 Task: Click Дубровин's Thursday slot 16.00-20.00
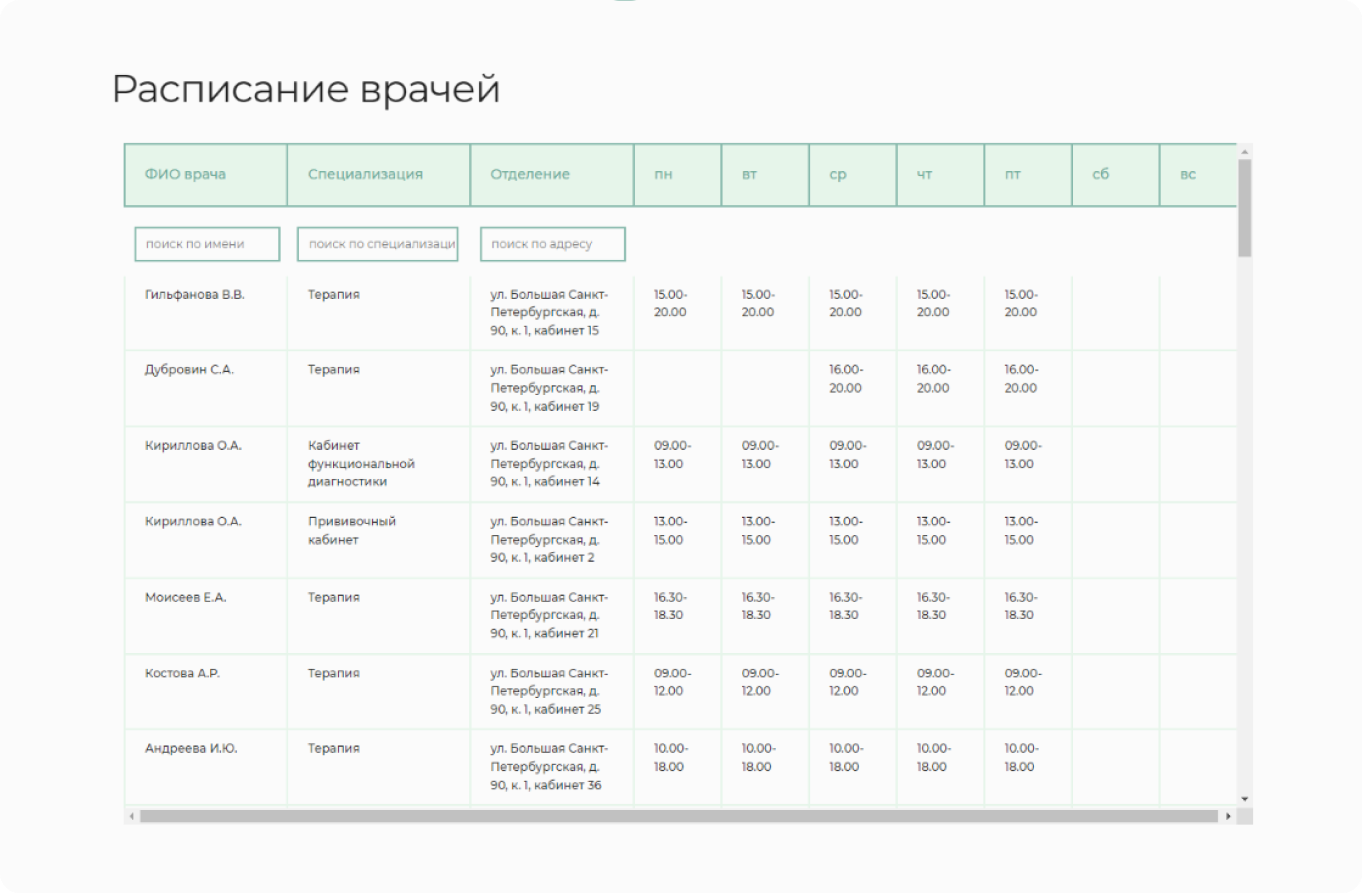click(x=934, y=379)
